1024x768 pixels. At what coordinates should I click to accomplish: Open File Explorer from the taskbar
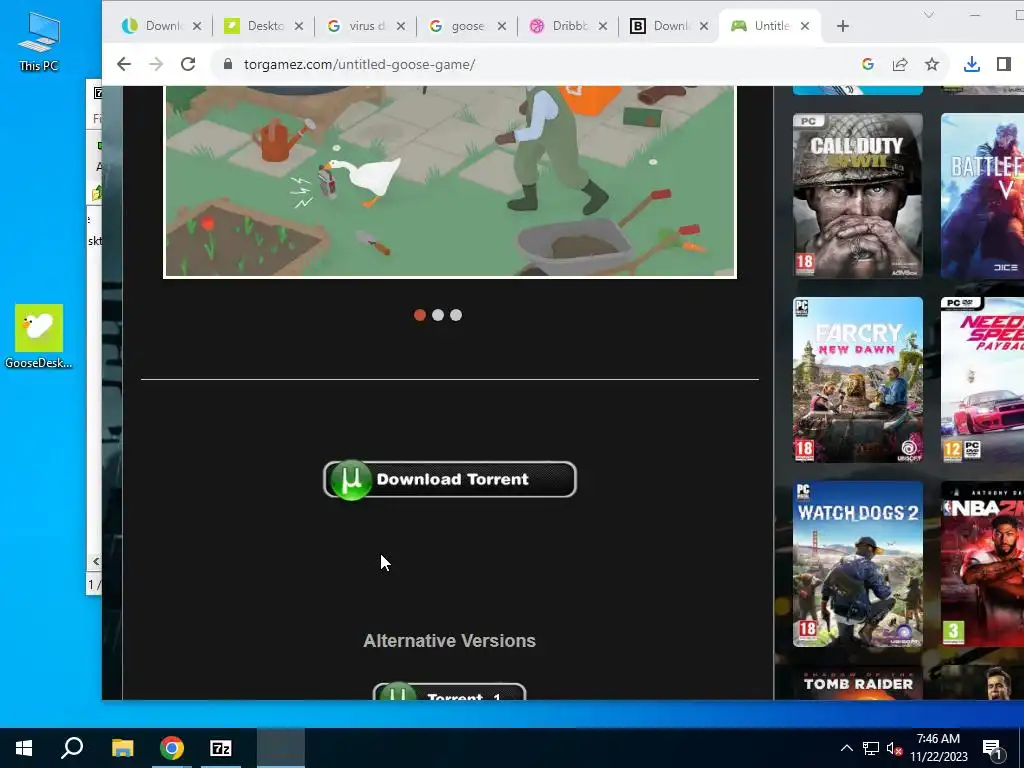122,748
